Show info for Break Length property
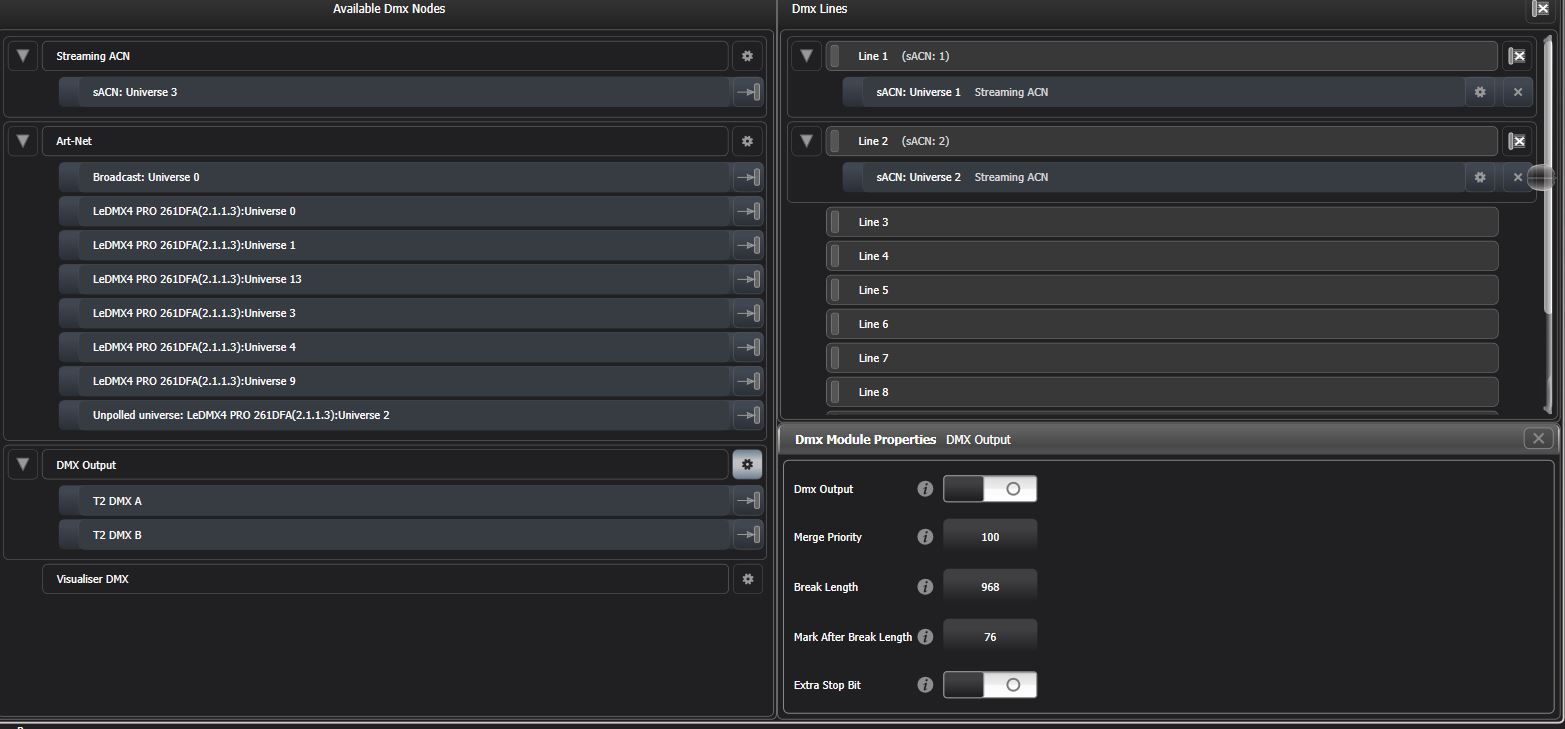 (925, 587)
